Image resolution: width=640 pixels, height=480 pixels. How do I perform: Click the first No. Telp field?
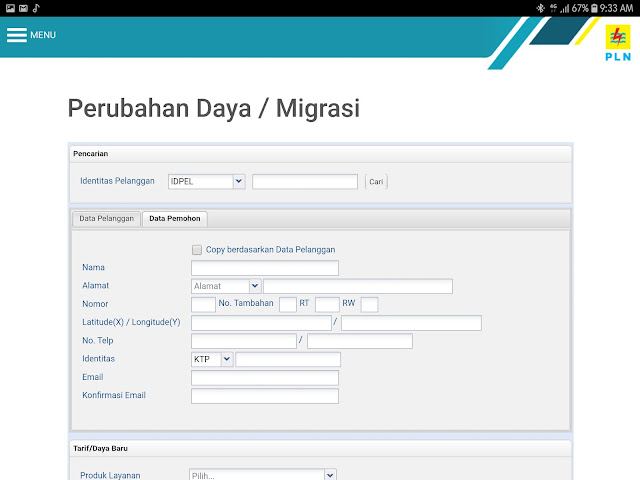(244, 341)
